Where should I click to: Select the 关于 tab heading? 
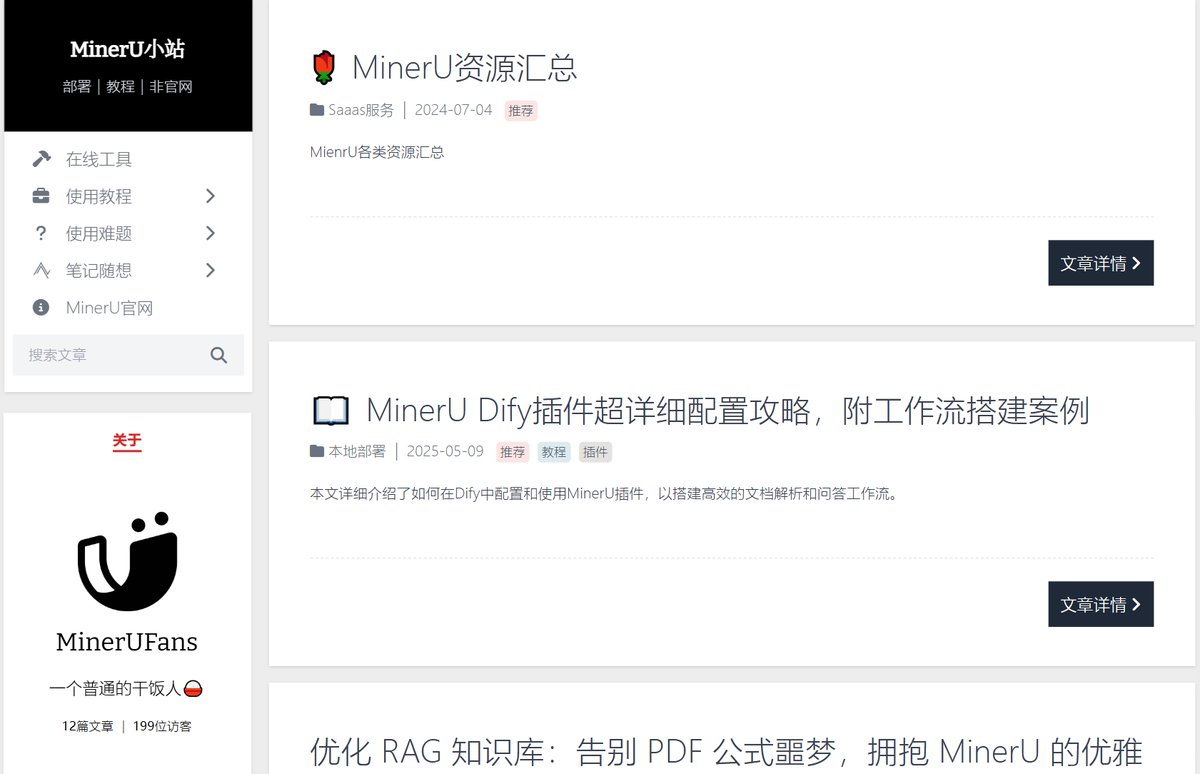(x=127, y=441)
